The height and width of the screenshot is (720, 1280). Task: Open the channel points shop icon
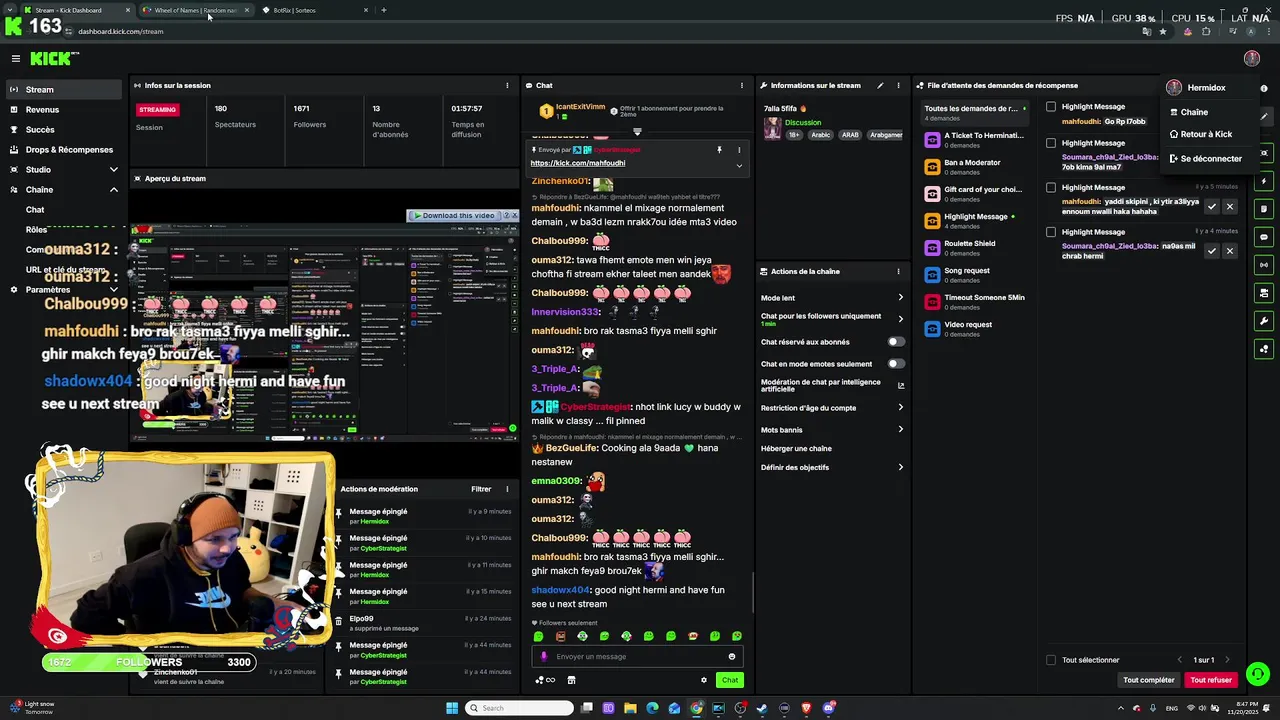pyautogui.click(x=571, y=680)
